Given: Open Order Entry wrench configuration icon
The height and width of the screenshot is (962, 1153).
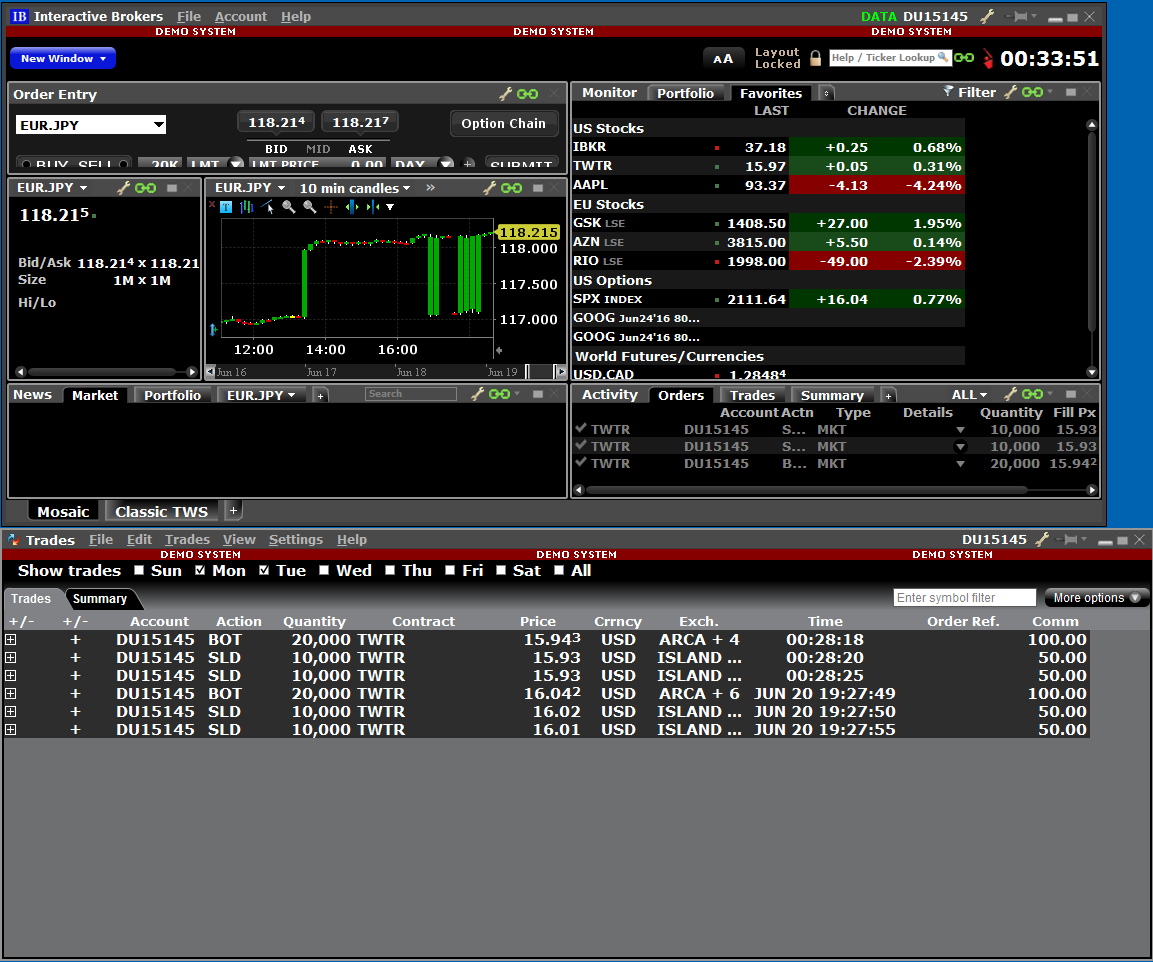Looking at the screenshot, I should [x=506, y=94].
